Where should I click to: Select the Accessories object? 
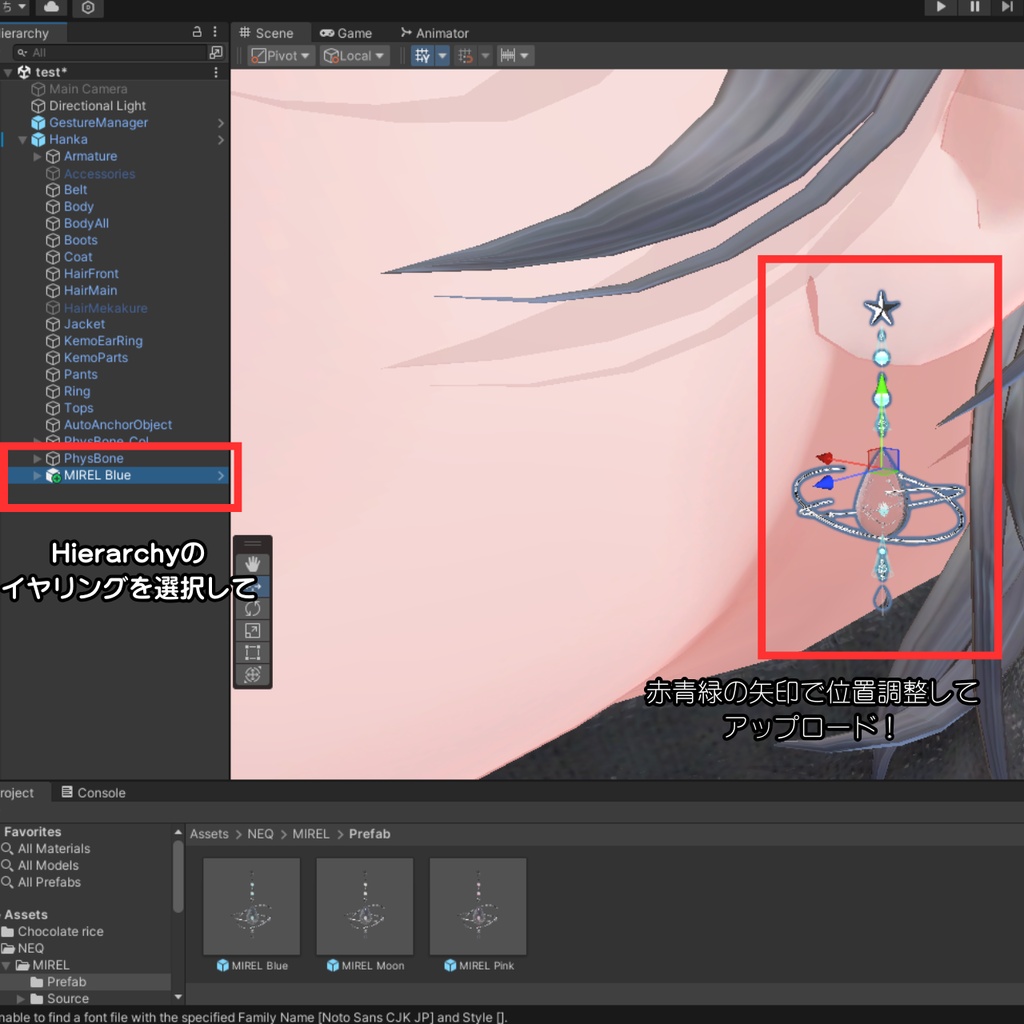coord(99,174)
